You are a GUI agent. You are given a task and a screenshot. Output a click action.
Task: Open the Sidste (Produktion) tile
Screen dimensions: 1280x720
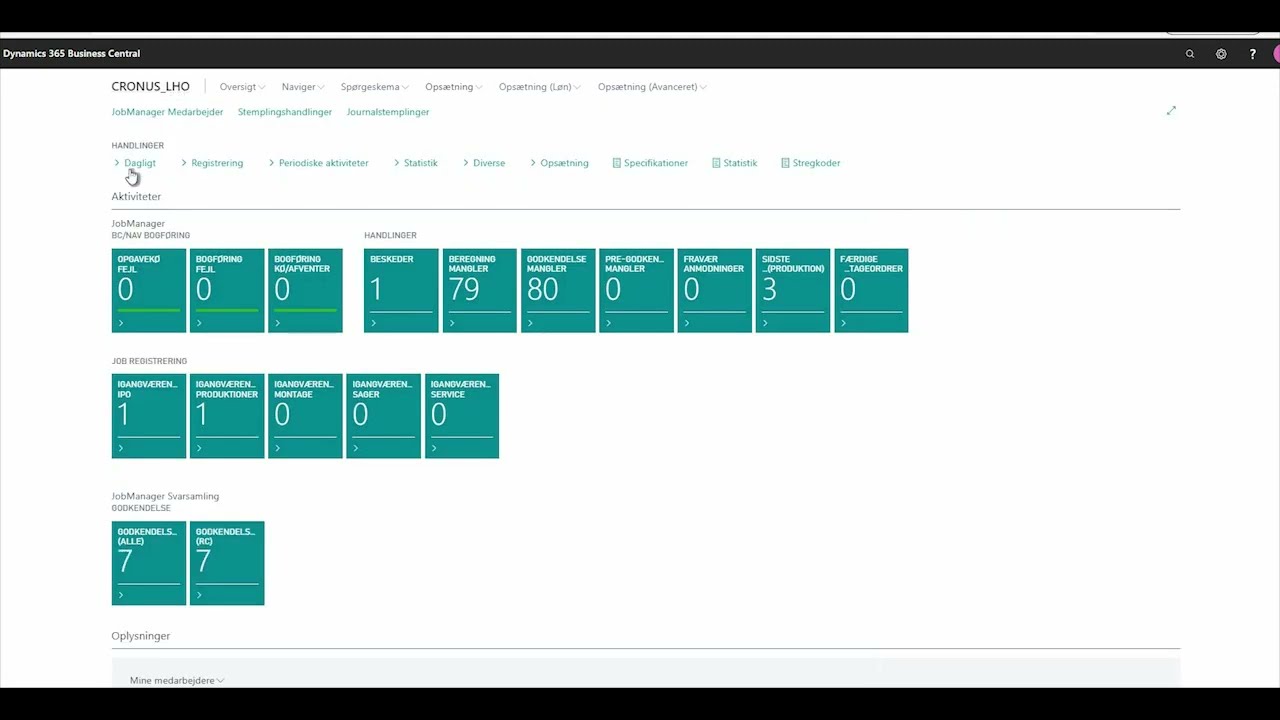793,290
